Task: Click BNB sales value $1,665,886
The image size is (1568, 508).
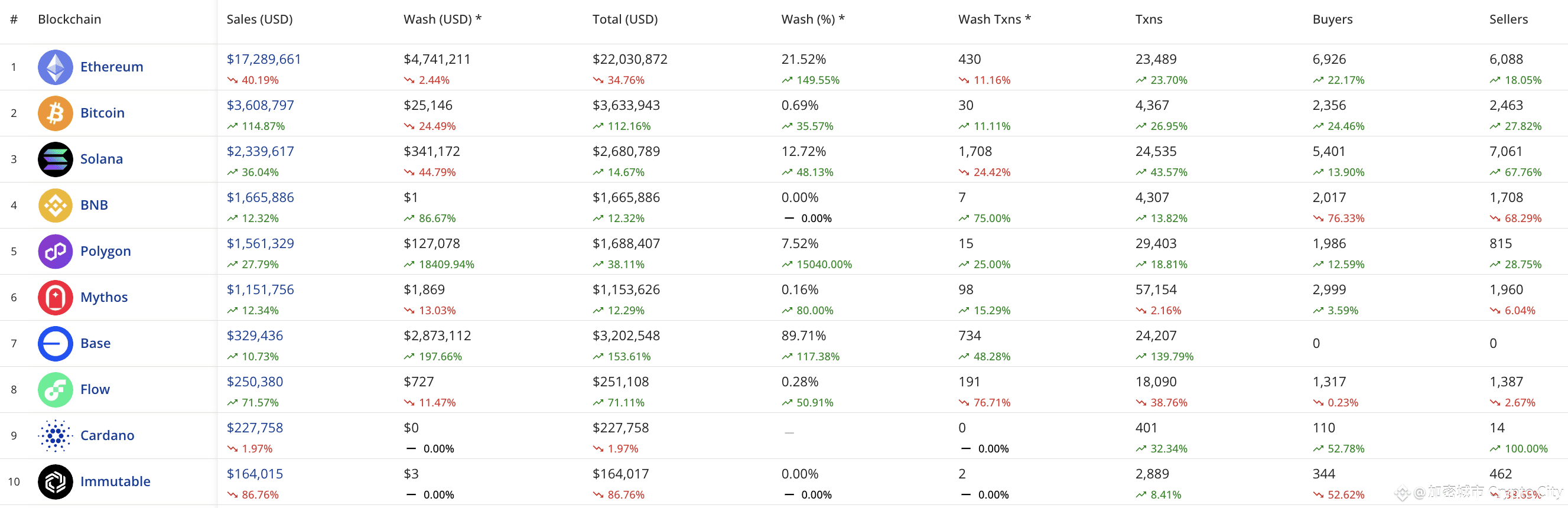Action: (260, 198)
